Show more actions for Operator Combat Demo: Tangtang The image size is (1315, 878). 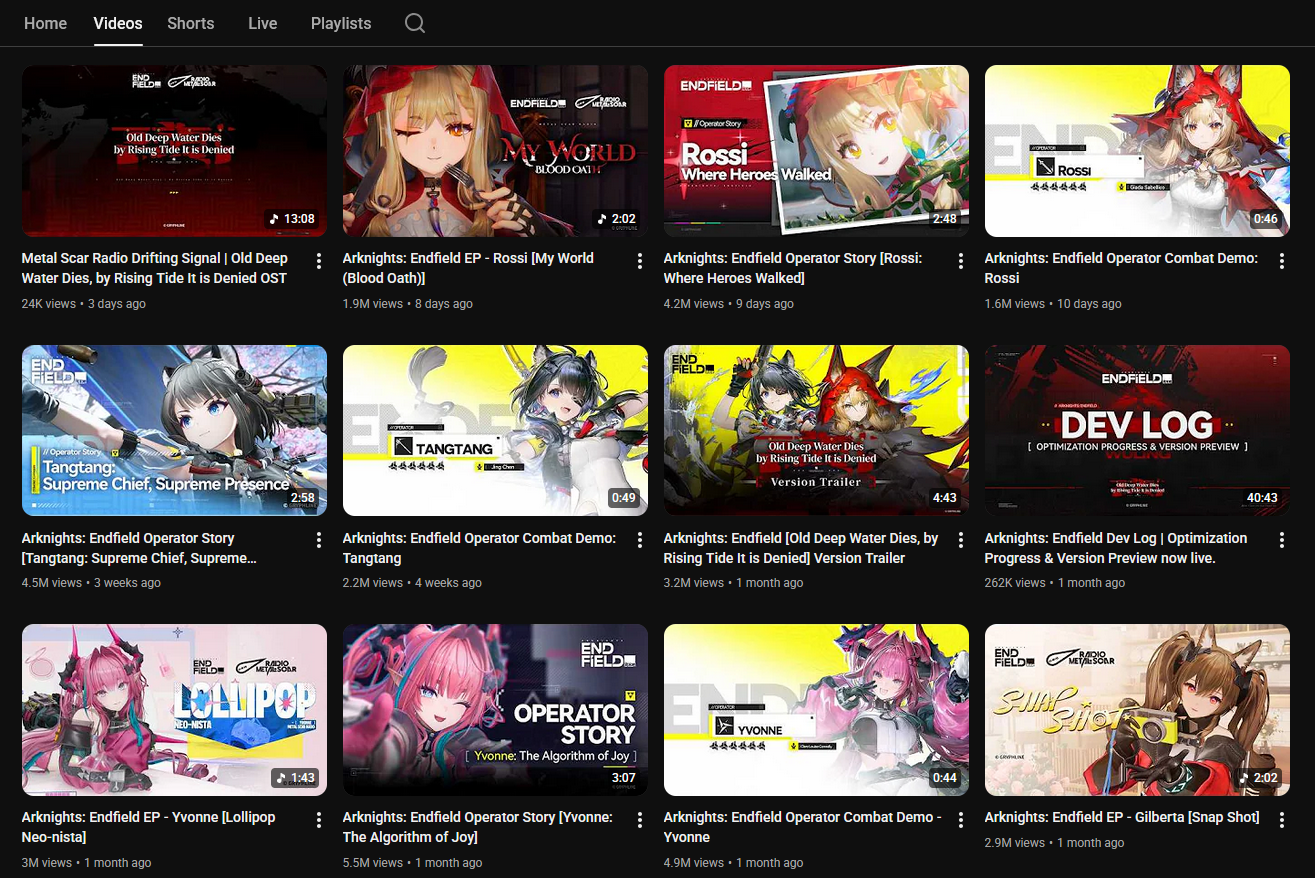point(640,540)
